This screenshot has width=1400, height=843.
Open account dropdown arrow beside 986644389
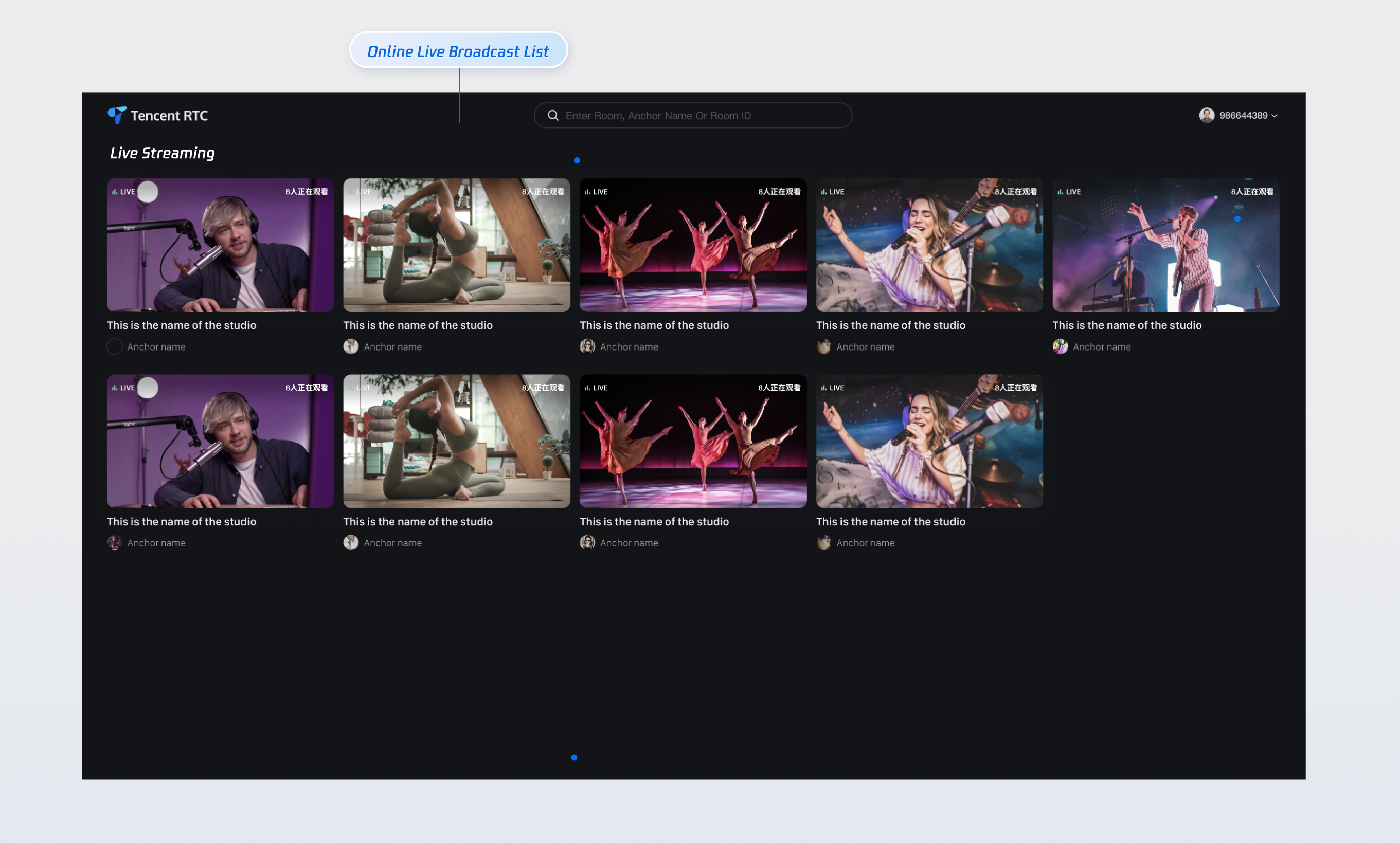tap(1275, 116)
